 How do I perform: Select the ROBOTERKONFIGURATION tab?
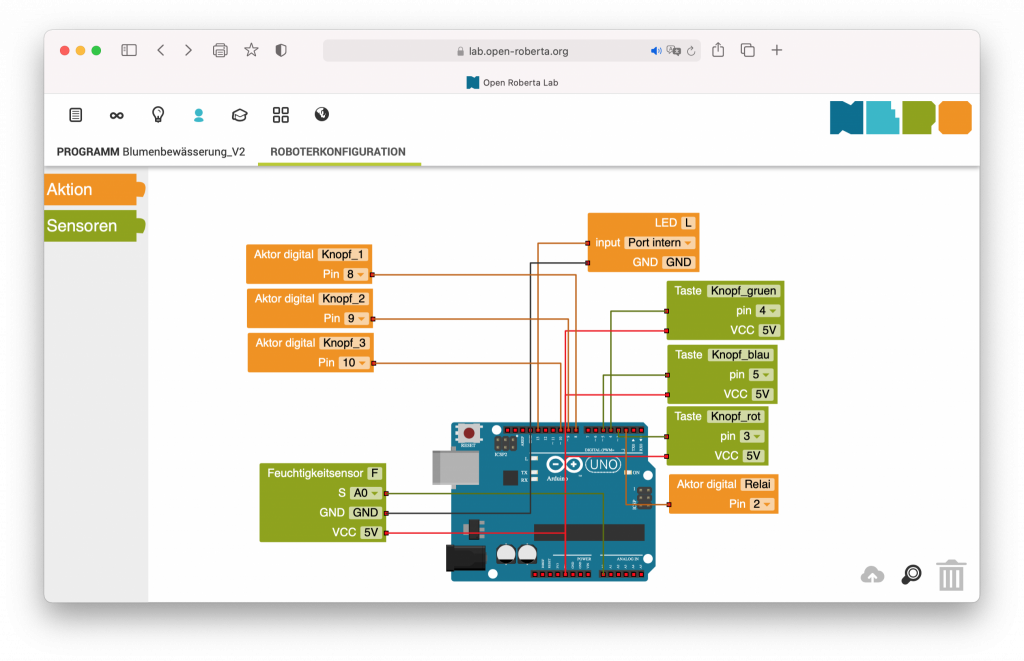[x=338, y=152]
